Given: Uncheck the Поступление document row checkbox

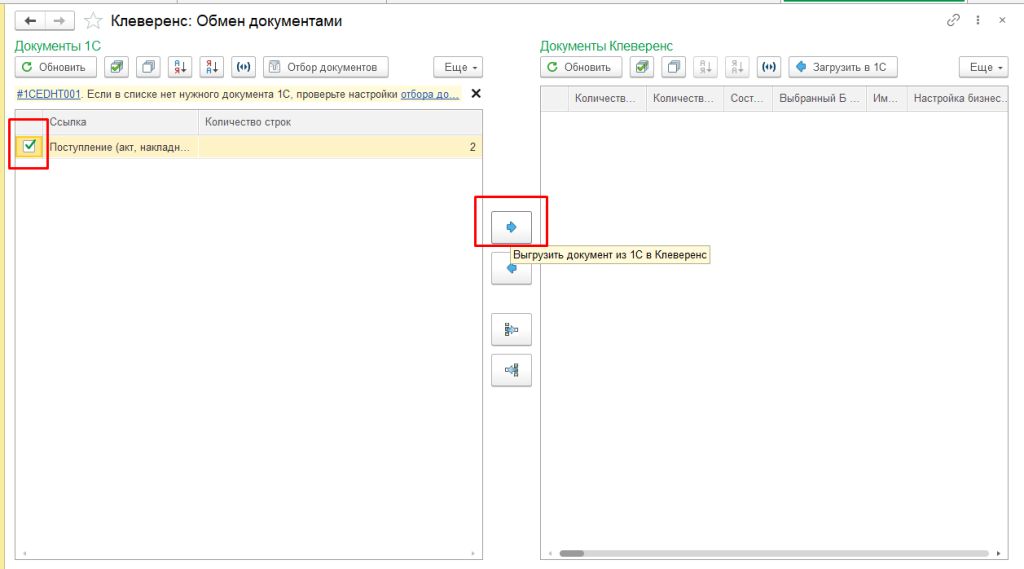Looking at the screenshot, I should [30, 147].
